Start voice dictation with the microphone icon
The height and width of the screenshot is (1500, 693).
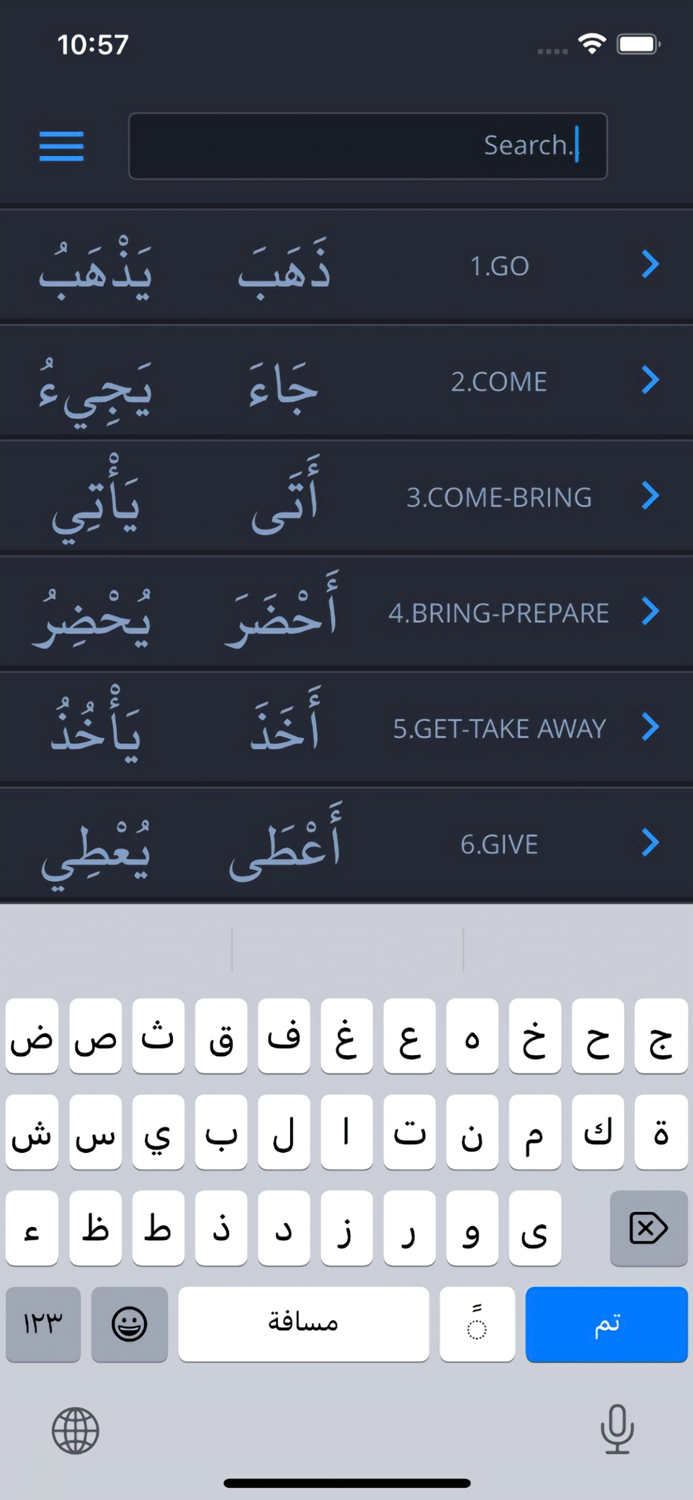pos(617,1430)
